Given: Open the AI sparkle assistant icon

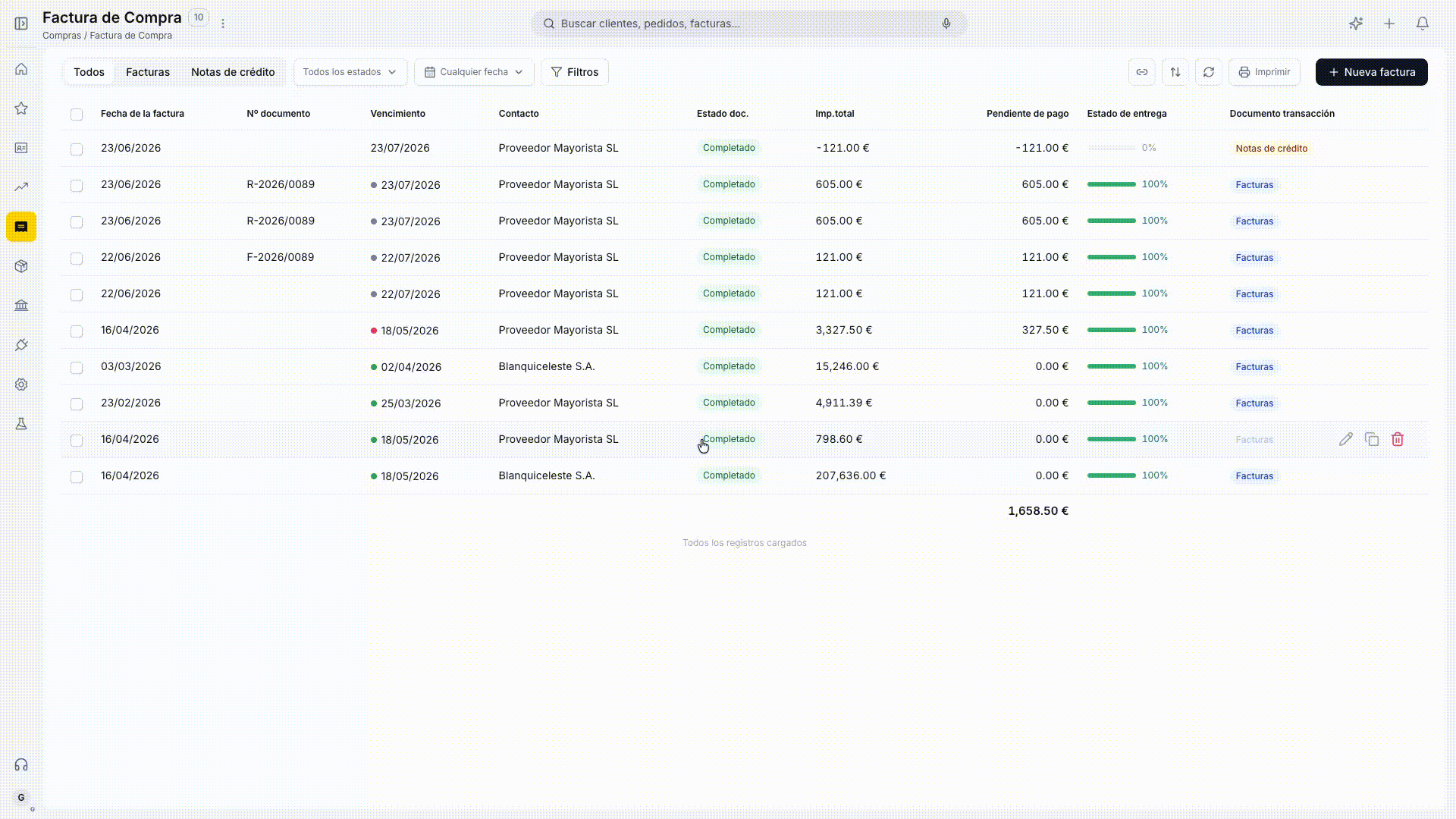Looking at the screenshot, I should pyautogui.click(x=1356, y=24).
